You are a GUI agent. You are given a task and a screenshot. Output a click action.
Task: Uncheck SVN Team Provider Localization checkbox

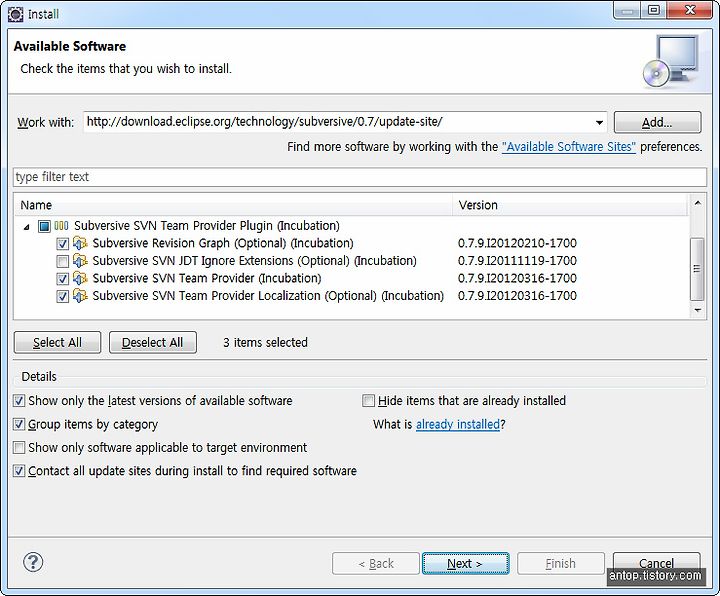[x=62, y=297]
